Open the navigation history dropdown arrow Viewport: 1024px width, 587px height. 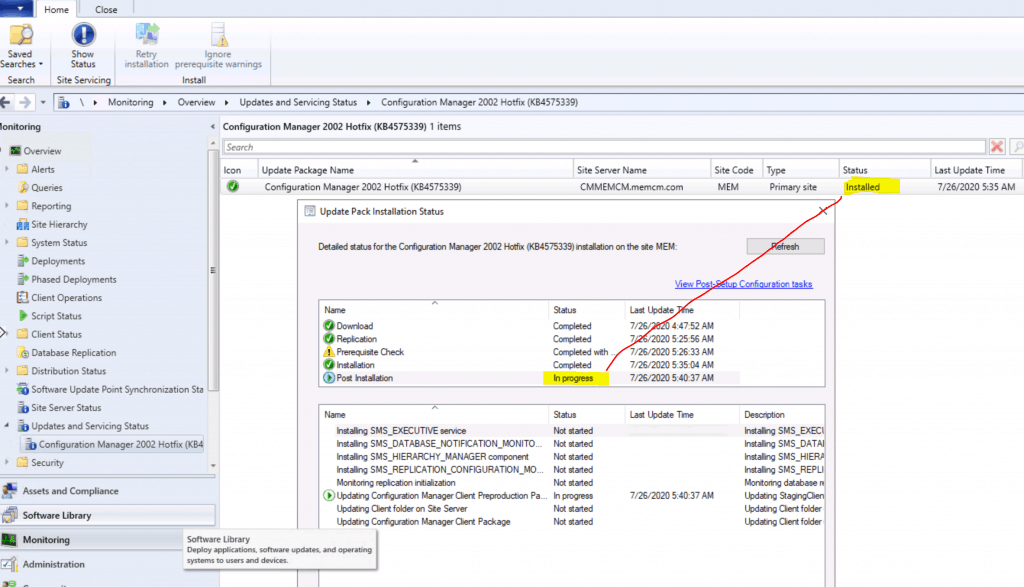43,103
